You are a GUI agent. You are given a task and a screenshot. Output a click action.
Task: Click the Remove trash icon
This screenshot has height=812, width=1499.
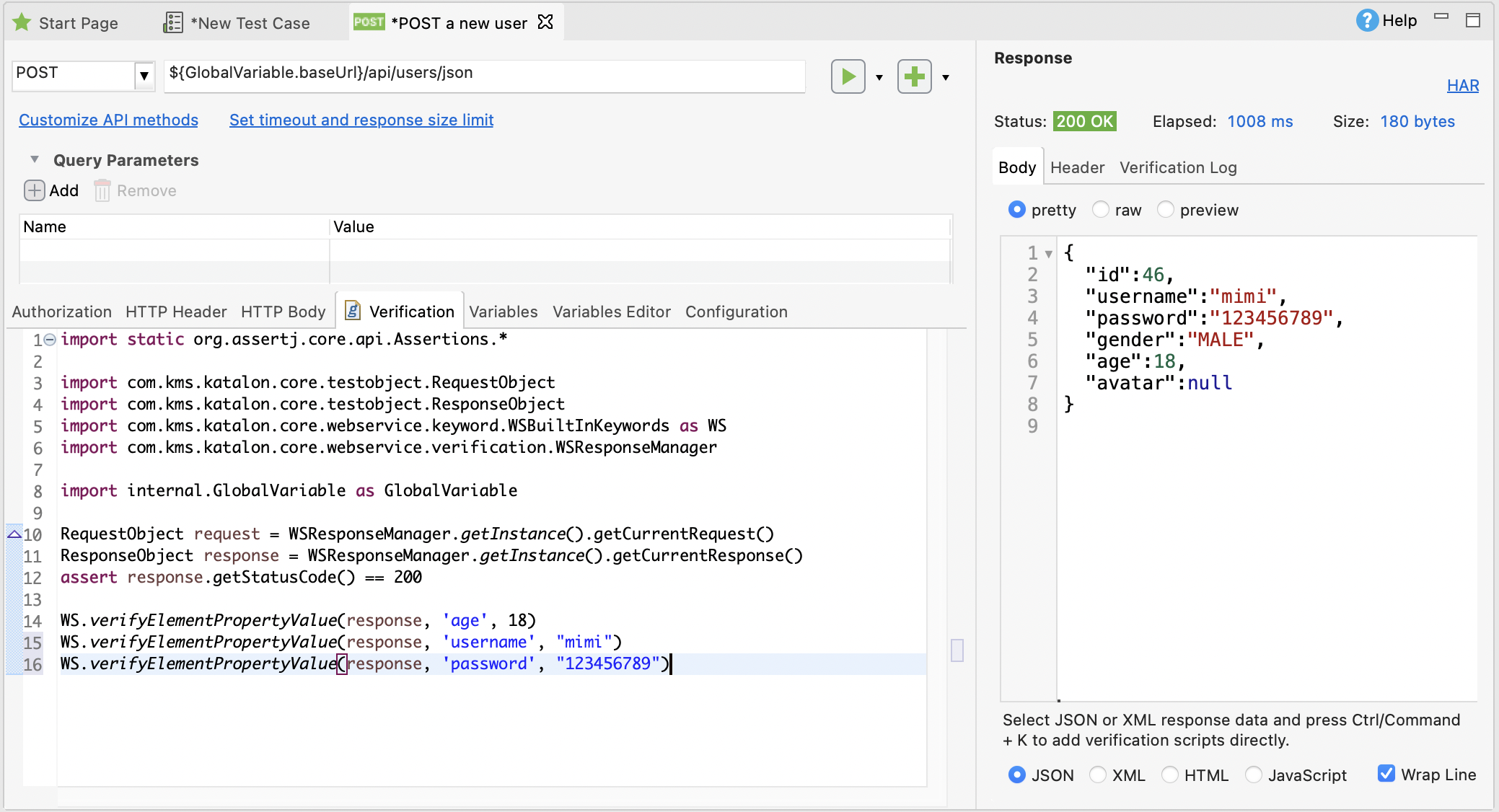pos(102,190)
